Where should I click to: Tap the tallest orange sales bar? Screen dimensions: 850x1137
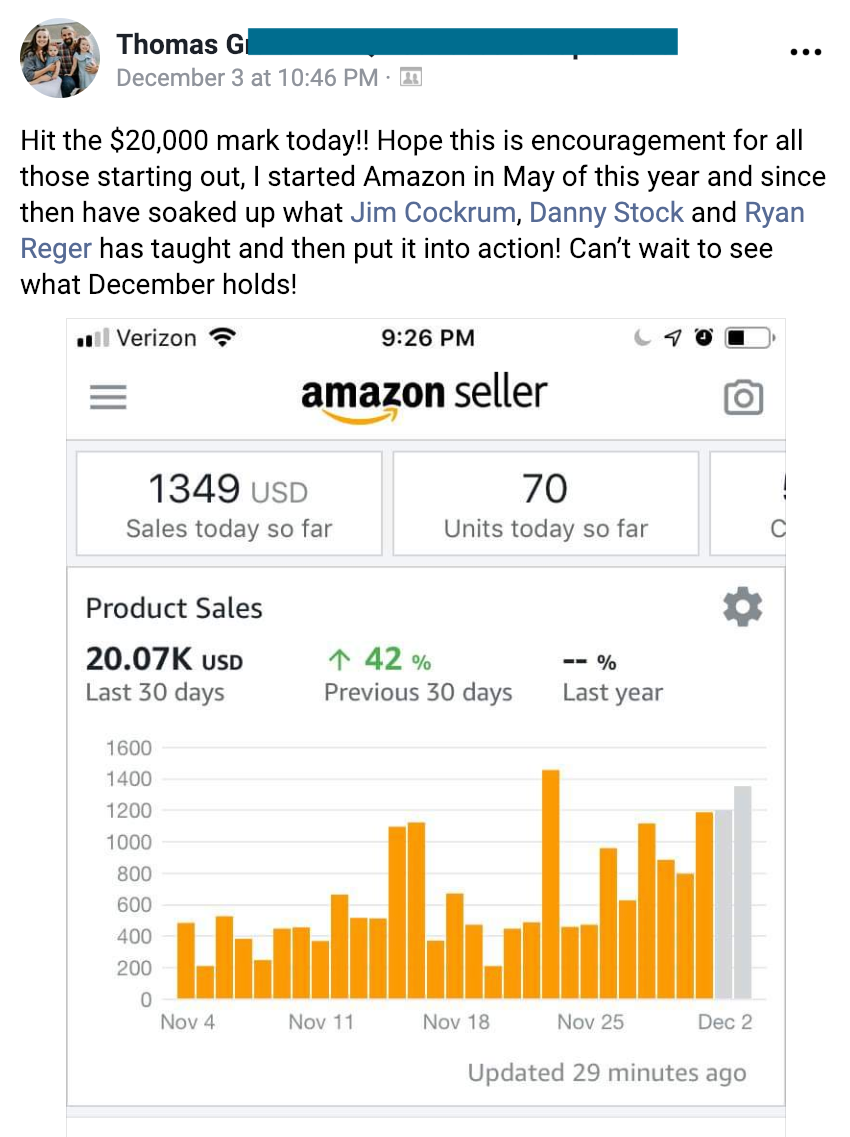coord(550,884)
